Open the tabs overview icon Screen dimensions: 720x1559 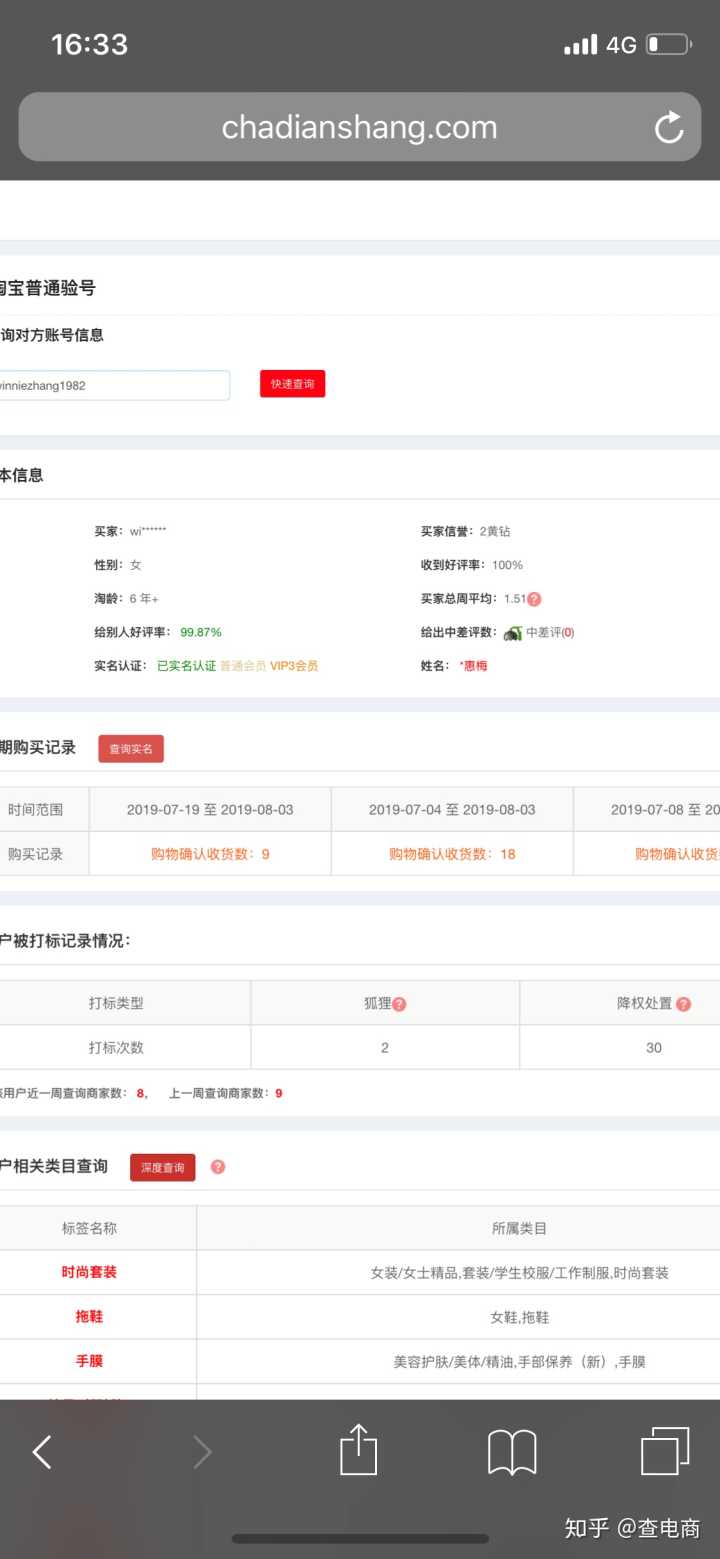tap(665, 1451)
